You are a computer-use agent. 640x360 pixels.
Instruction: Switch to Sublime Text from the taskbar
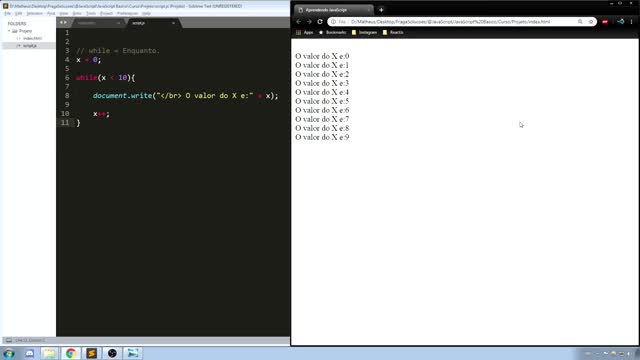[x=91, y=353]
